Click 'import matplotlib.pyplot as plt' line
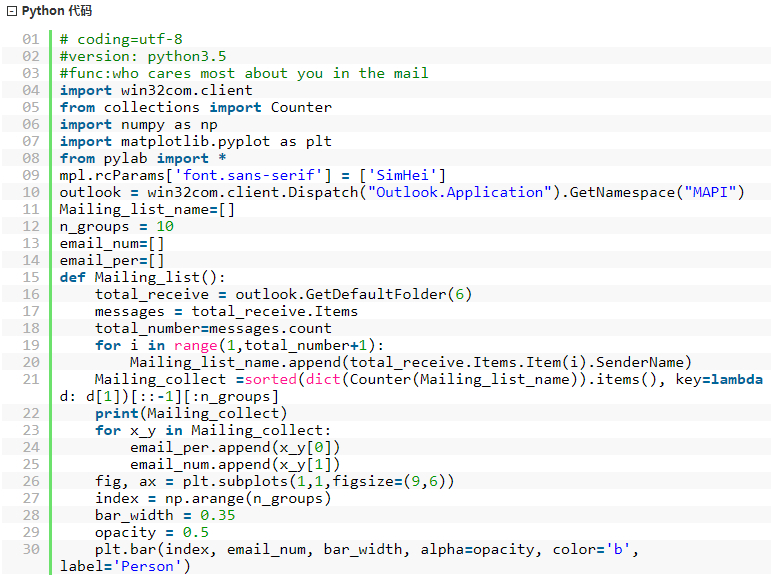This screenshot has height=575, width=771. pyautogui.click(x=196, y=141)
